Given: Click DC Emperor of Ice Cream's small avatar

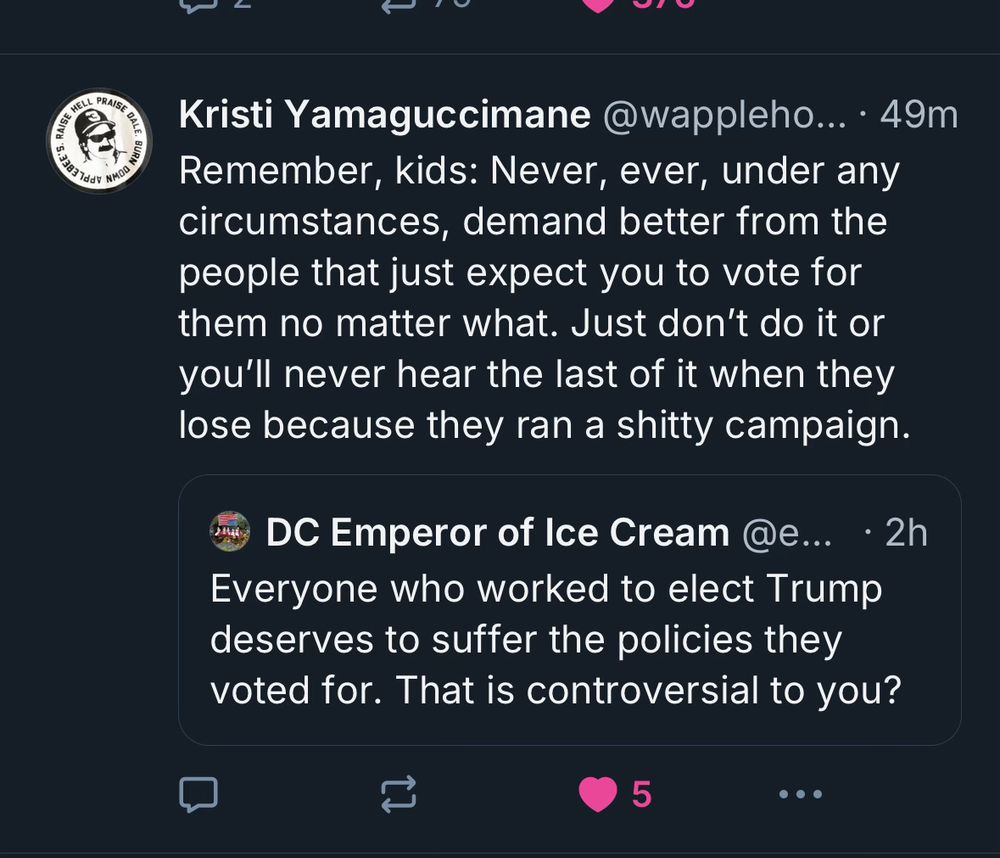Looking at the screenshot, I should (230, 532).
